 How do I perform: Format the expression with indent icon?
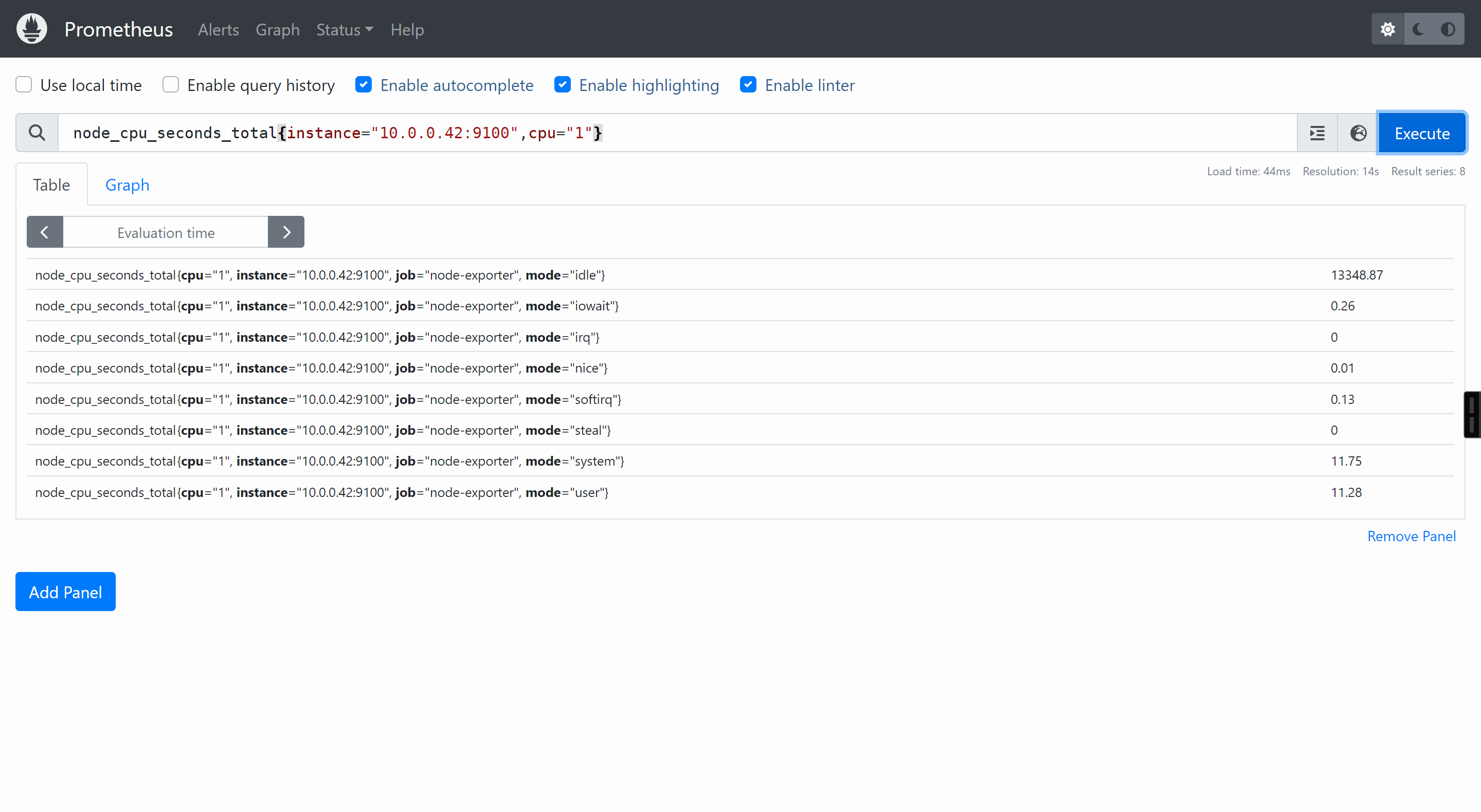1316,133
